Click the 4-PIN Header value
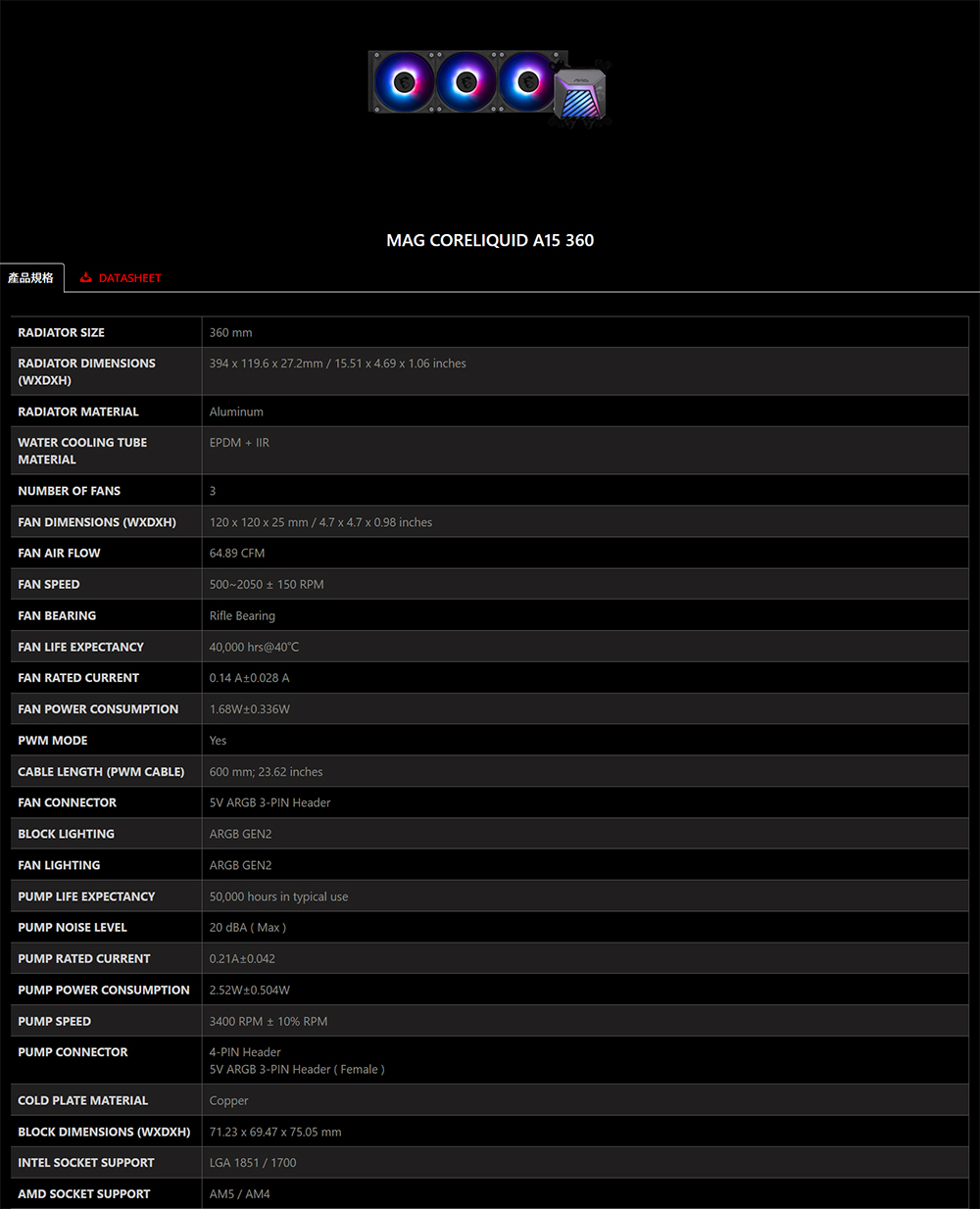Image resolution: width=980 pixels, height=1209 pixels. [x=245, y=1052]
